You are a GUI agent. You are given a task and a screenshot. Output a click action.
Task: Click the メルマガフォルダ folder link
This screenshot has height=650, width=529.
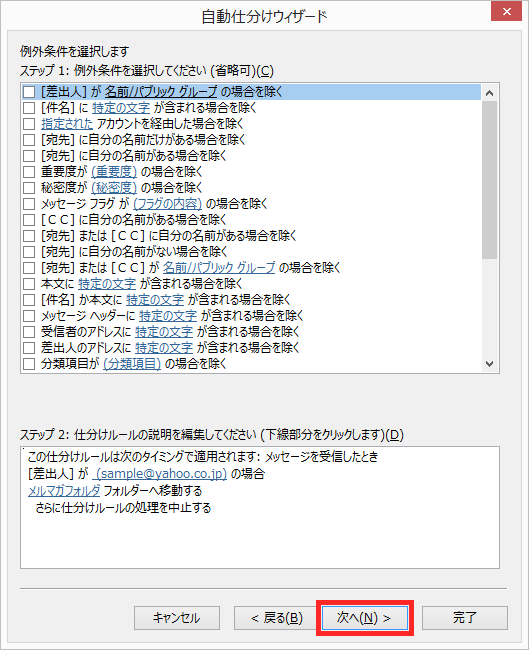point(64,491)
